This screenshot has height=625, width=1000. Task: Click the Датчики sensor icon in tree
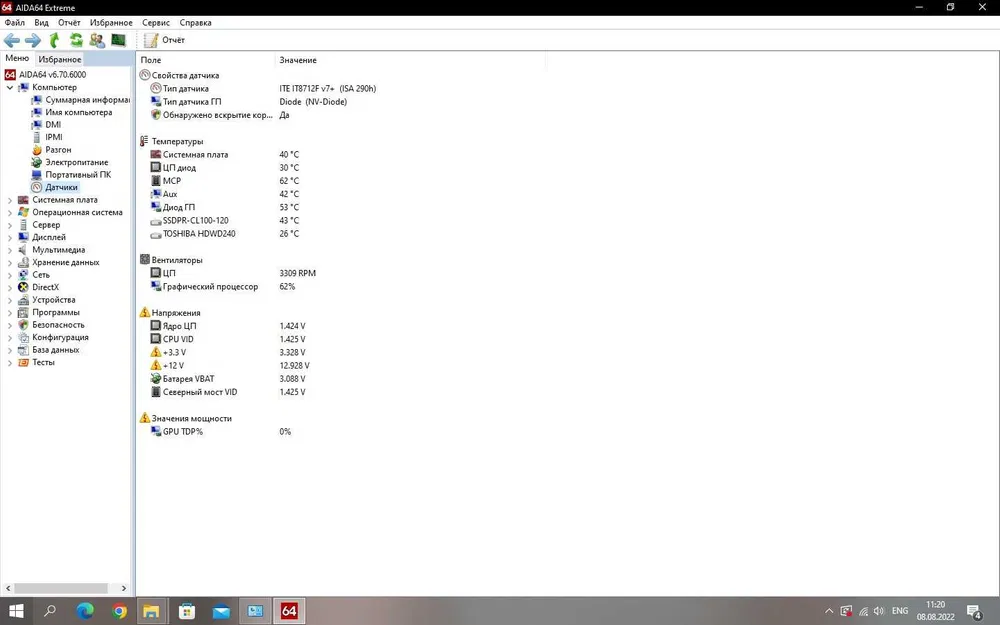tap(36, 188)
